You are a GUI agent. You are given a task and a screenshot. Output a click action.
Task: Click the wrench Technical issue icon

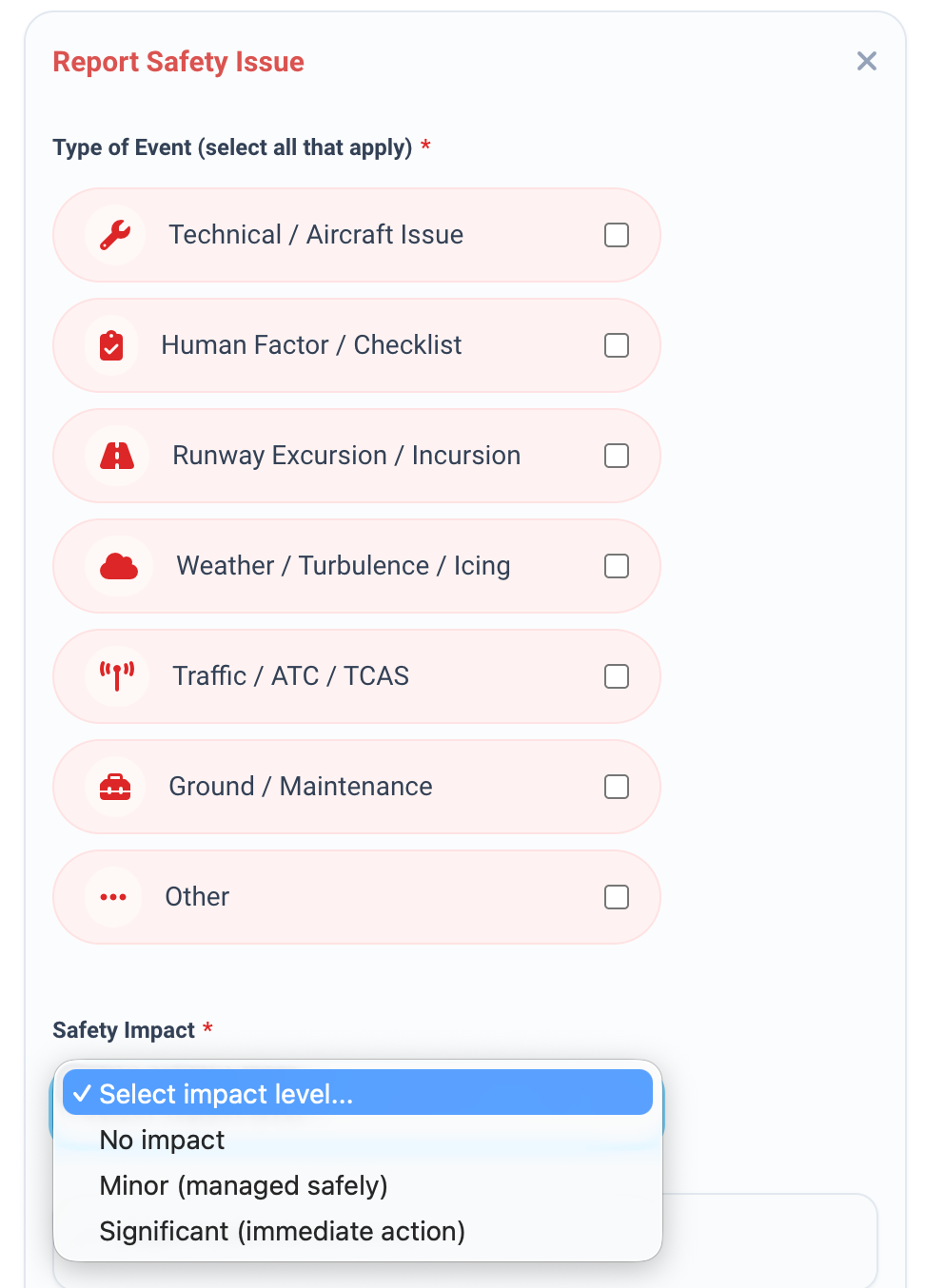pyautogui.click(x=115, y=235)
